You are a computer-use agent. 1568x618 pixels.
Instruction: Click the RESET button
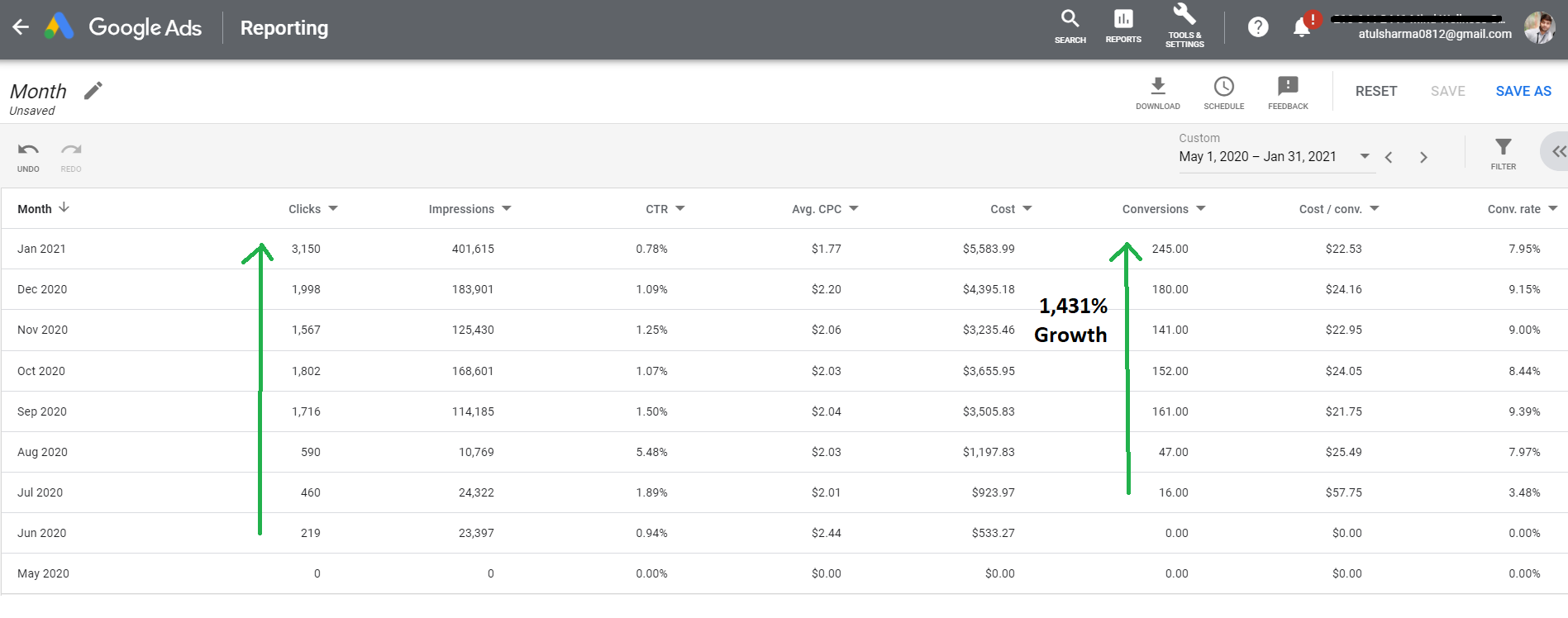[x=1375, y=91]
